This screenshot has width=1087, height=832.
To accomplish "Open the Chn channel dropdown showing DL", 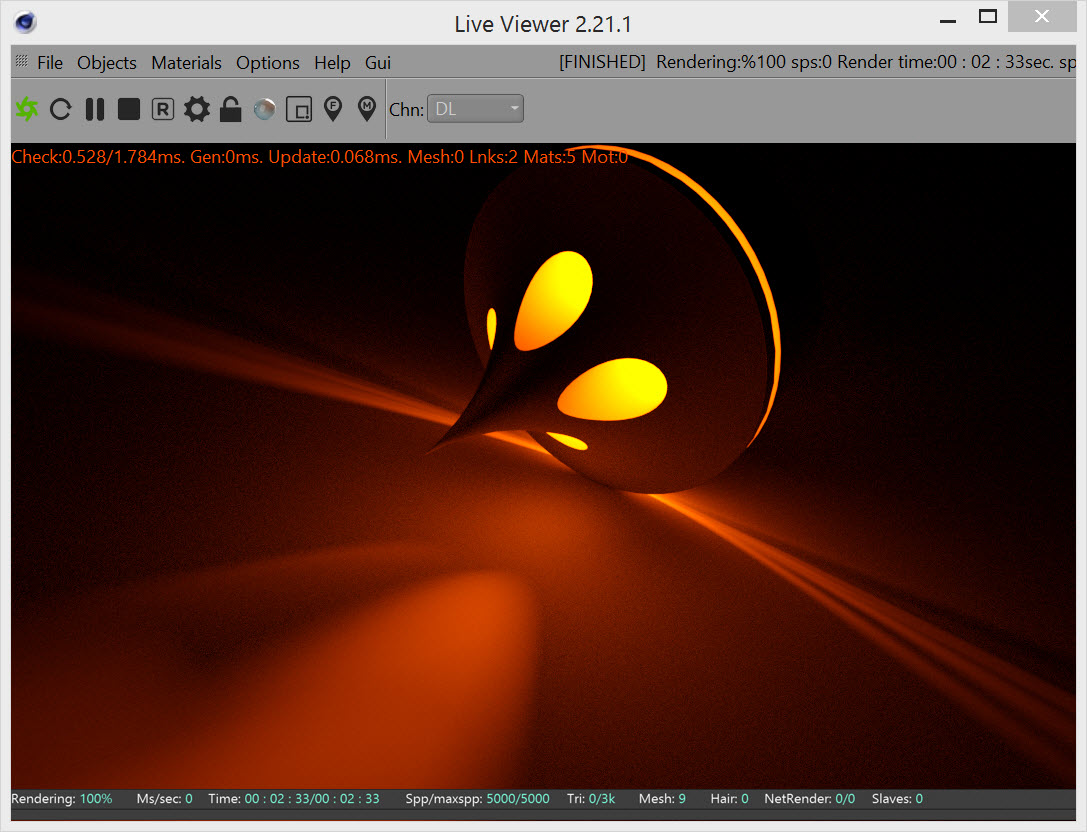I will pyautogui.click(x=476, y=109).
